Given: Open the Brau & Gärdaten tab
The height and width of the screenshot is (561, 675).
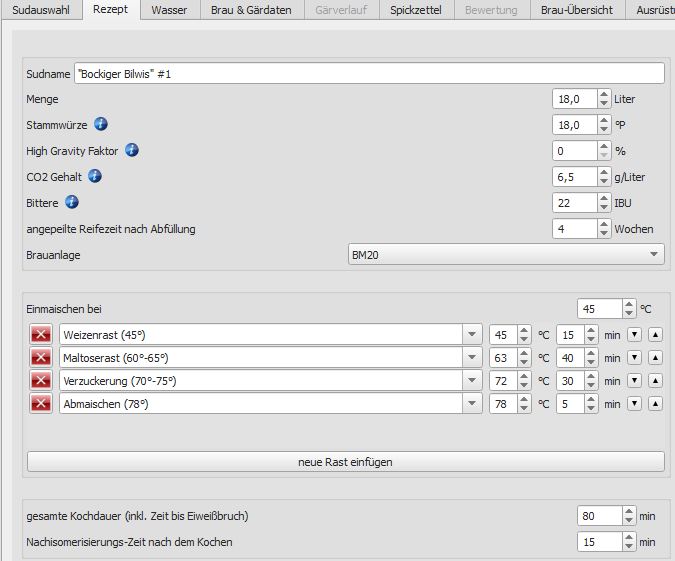Looking at the screenshot, I should point(251,10).
